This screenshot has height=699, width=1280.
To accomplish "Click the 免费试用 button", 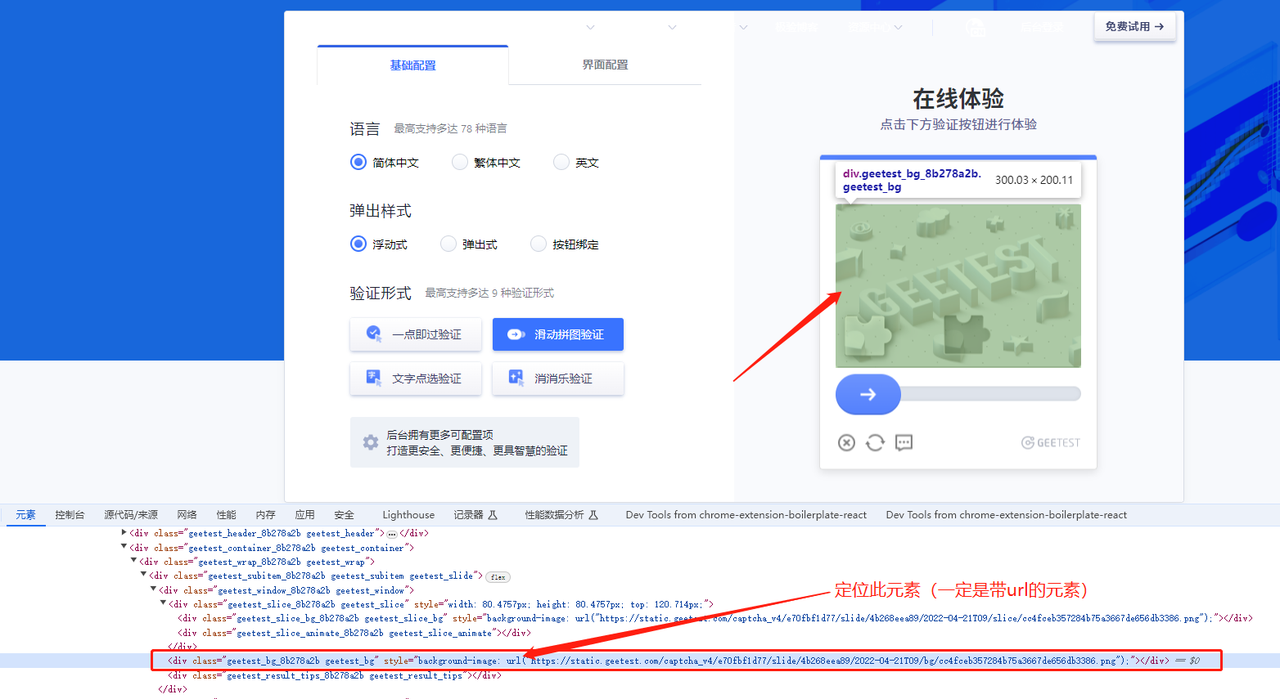I will (x=1135, y=27).
